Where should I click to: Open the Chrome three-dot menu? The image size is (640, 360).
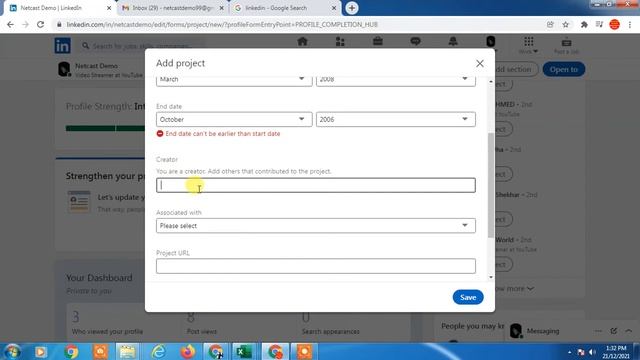(x=630, y=24)
